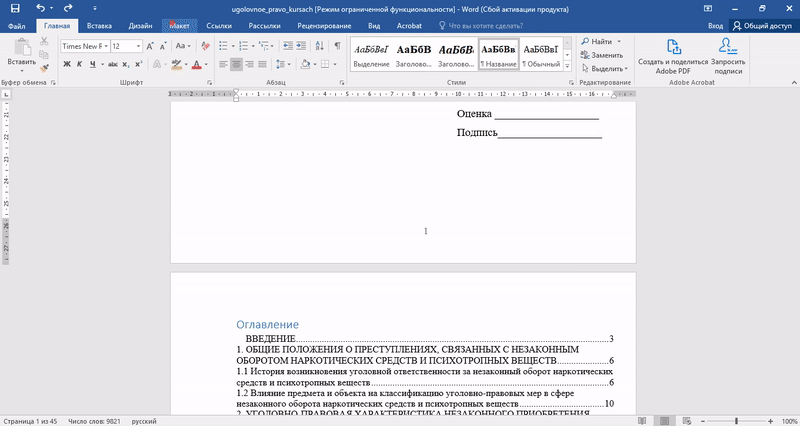Click Общий доступ share button
The height and width of the screenshot is (426, 800).
(763, 26)
